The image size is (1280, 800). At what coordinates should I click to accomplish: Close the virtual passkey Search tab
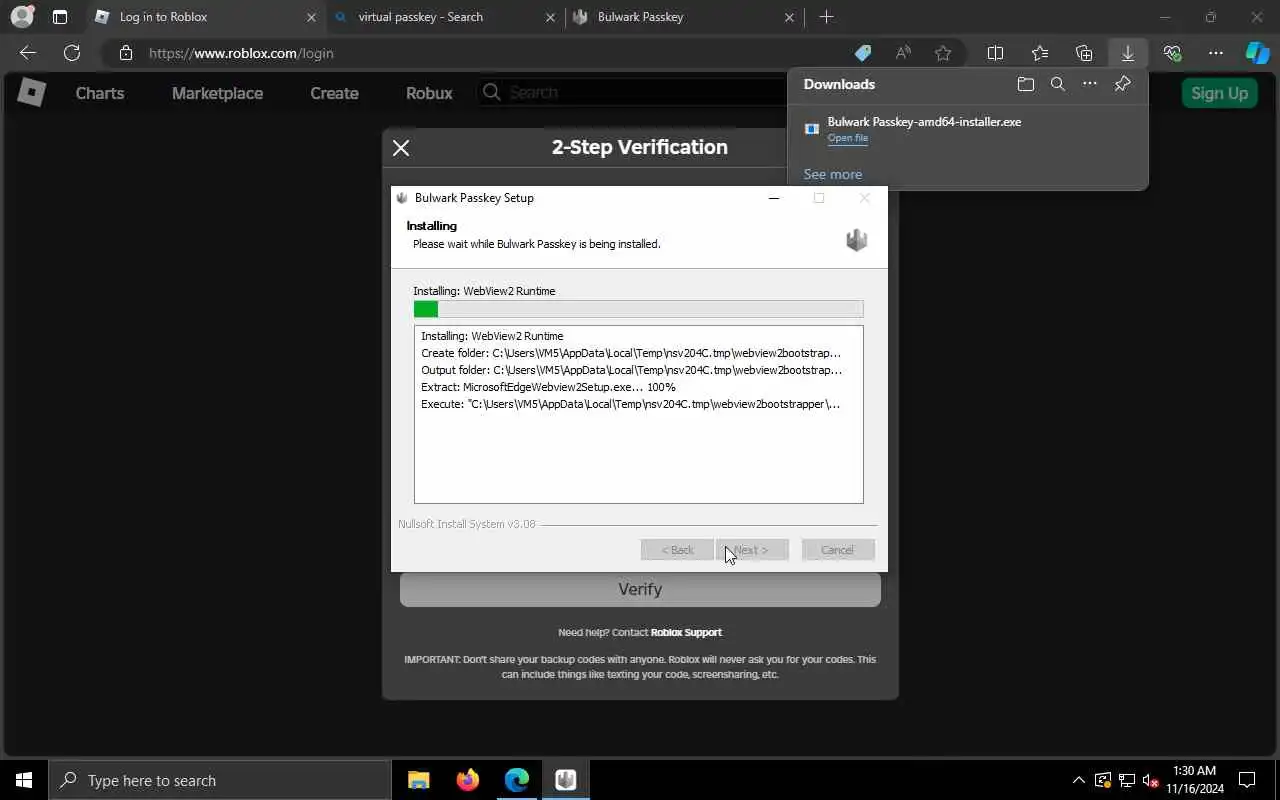click(551, 17)
